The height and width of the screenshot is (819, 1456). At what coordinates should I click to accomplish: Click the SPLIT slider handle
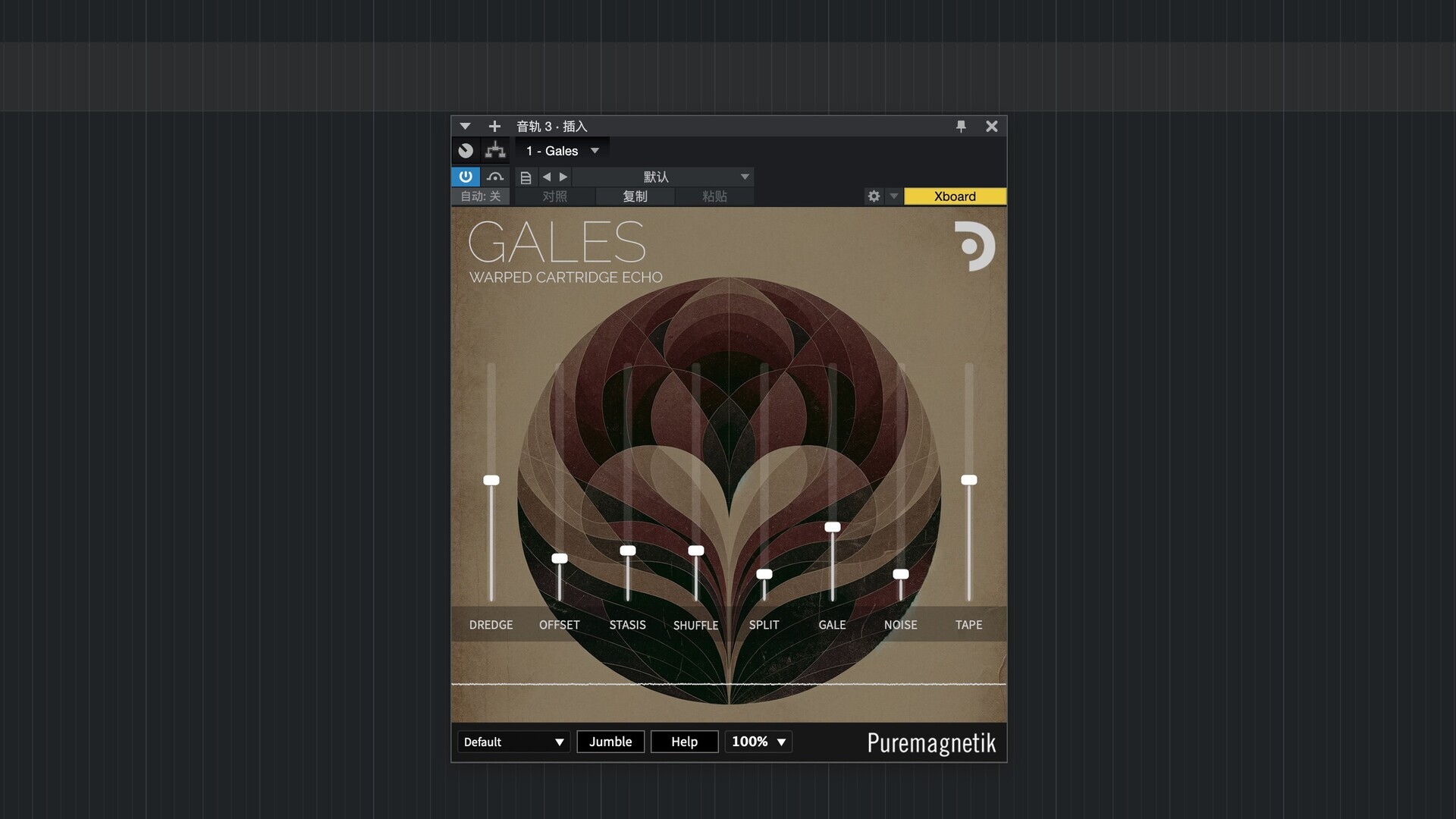[764, 574]
